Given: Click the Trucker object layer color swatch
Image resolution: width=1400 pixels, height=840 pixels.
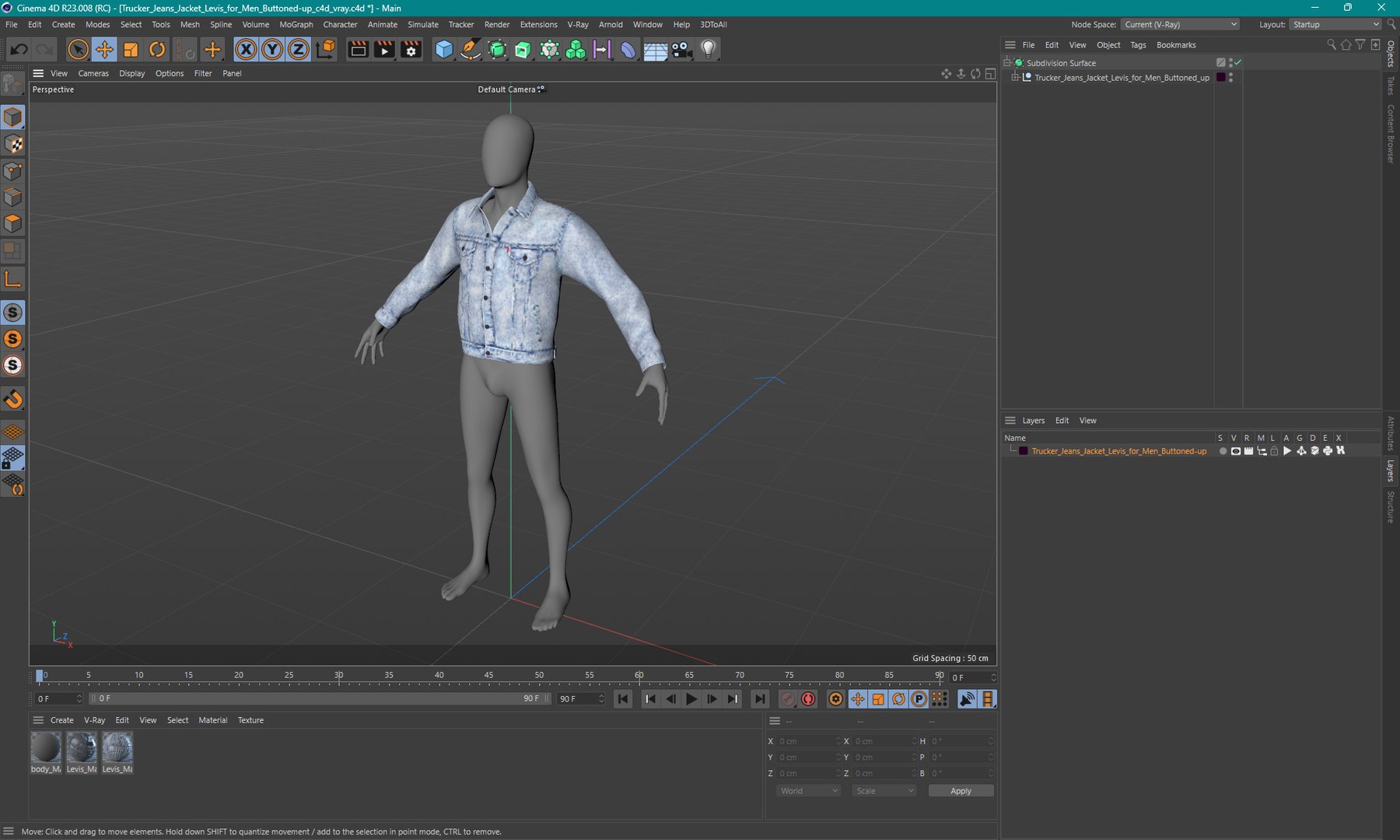Looking at the screenshot, I should point(1220,77).
